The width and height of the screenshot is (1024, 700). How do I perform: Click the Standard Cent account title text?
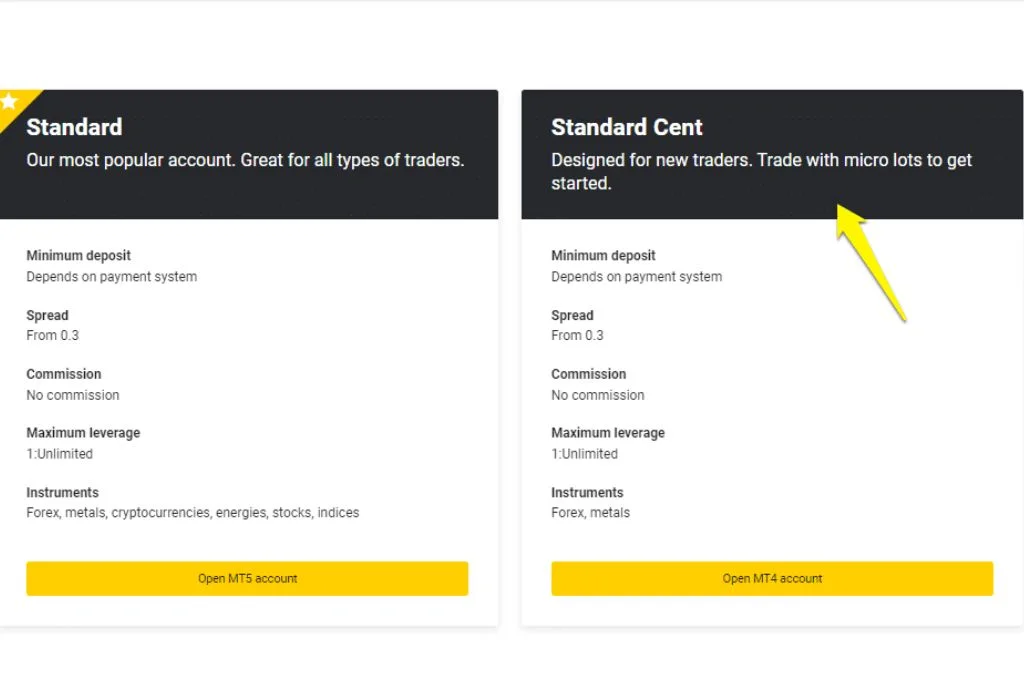click(627, 127)
